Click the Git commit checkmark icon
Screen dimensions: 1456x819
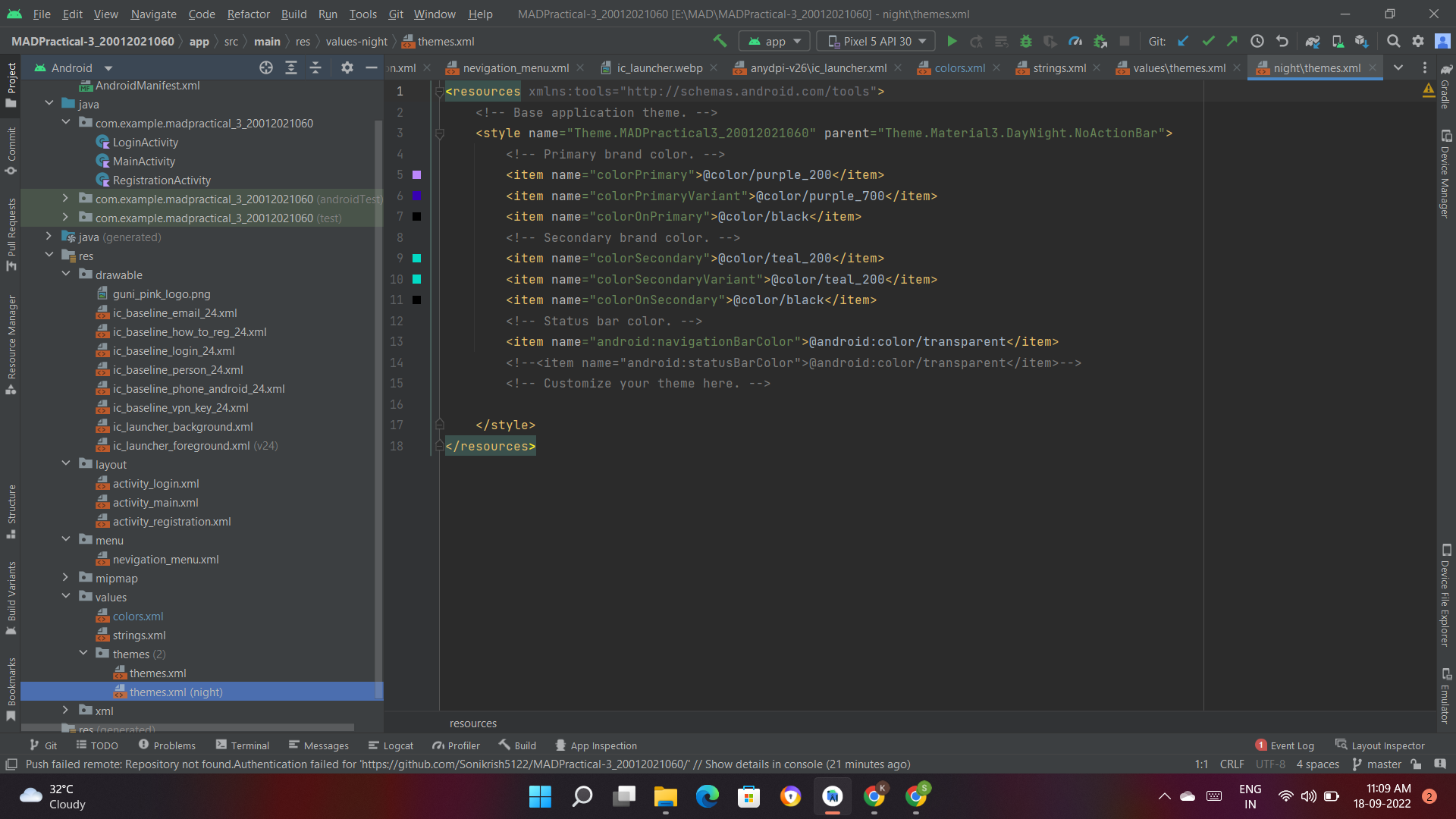pos(1208,41)
